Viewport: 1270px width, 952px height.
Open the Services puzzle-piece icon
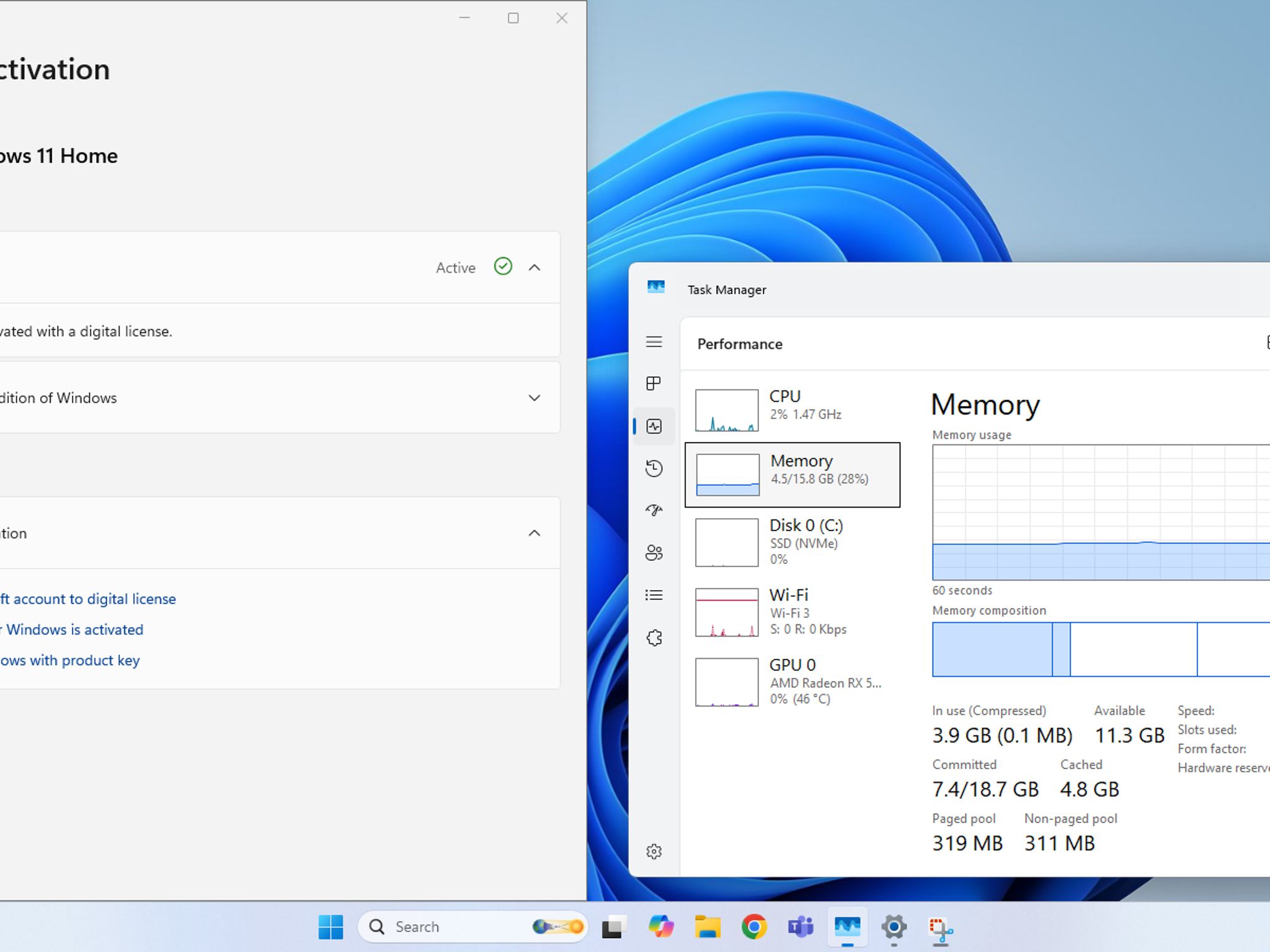pos(654,638)
